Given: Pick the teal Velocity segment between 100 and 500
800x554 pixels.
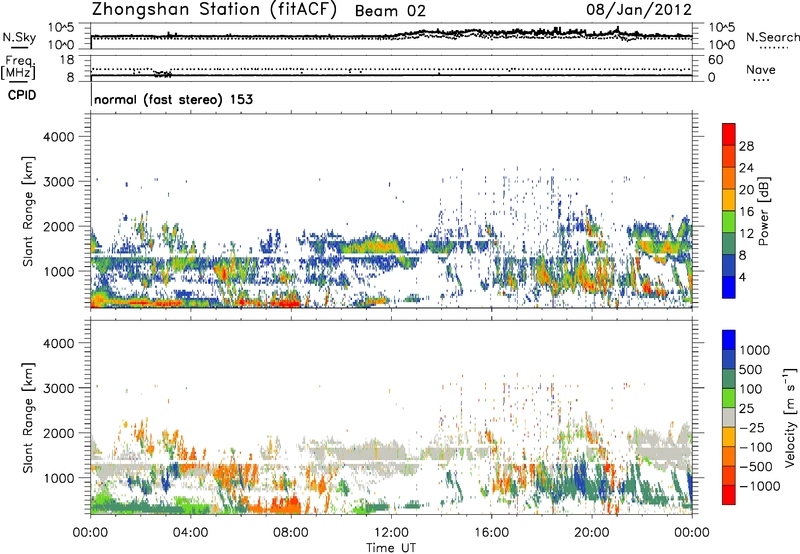Looking at the screenshot, I should 729,379.
